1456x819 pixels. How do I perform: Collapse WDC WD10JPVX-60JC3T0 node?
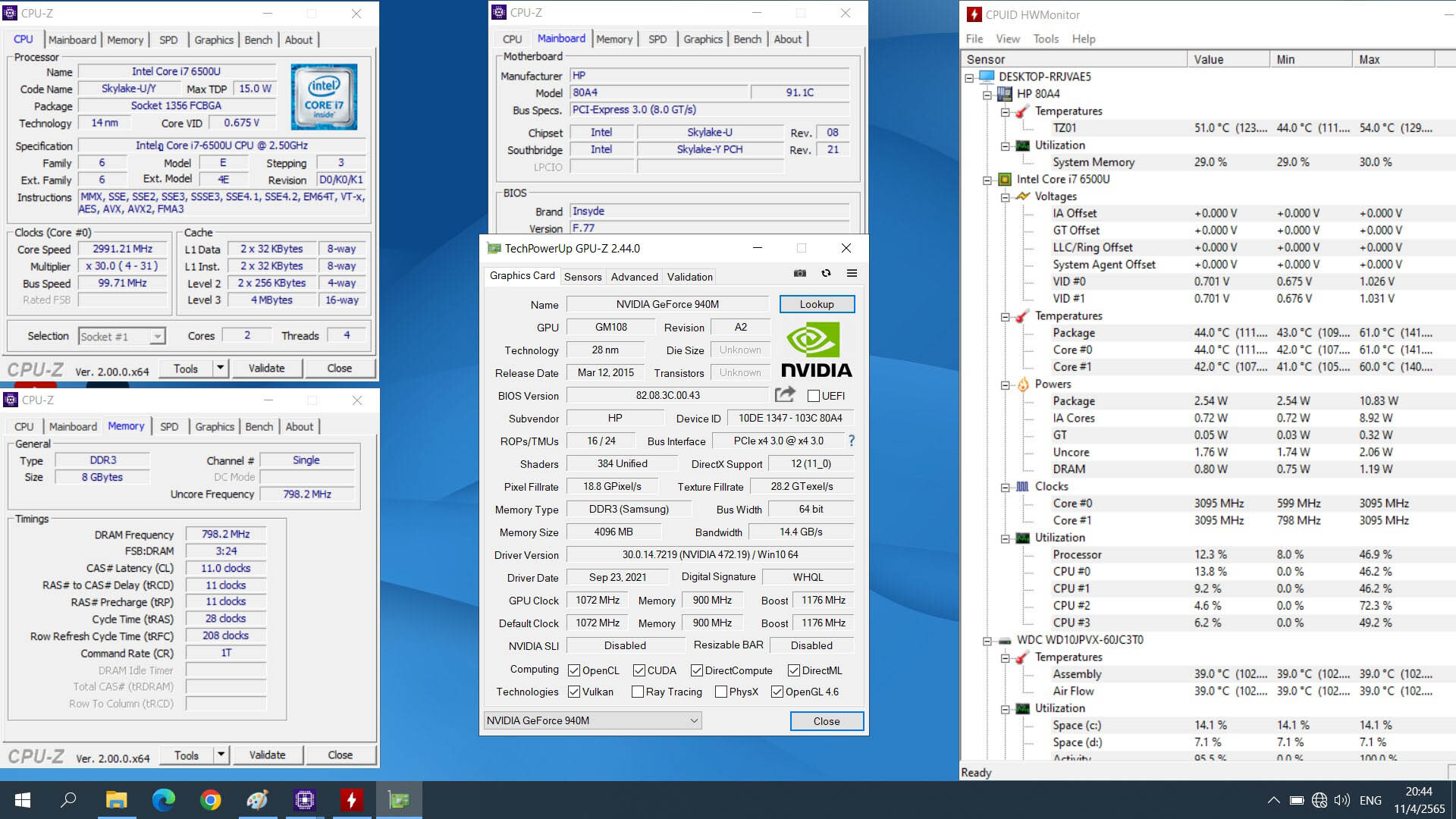(987, 641)
